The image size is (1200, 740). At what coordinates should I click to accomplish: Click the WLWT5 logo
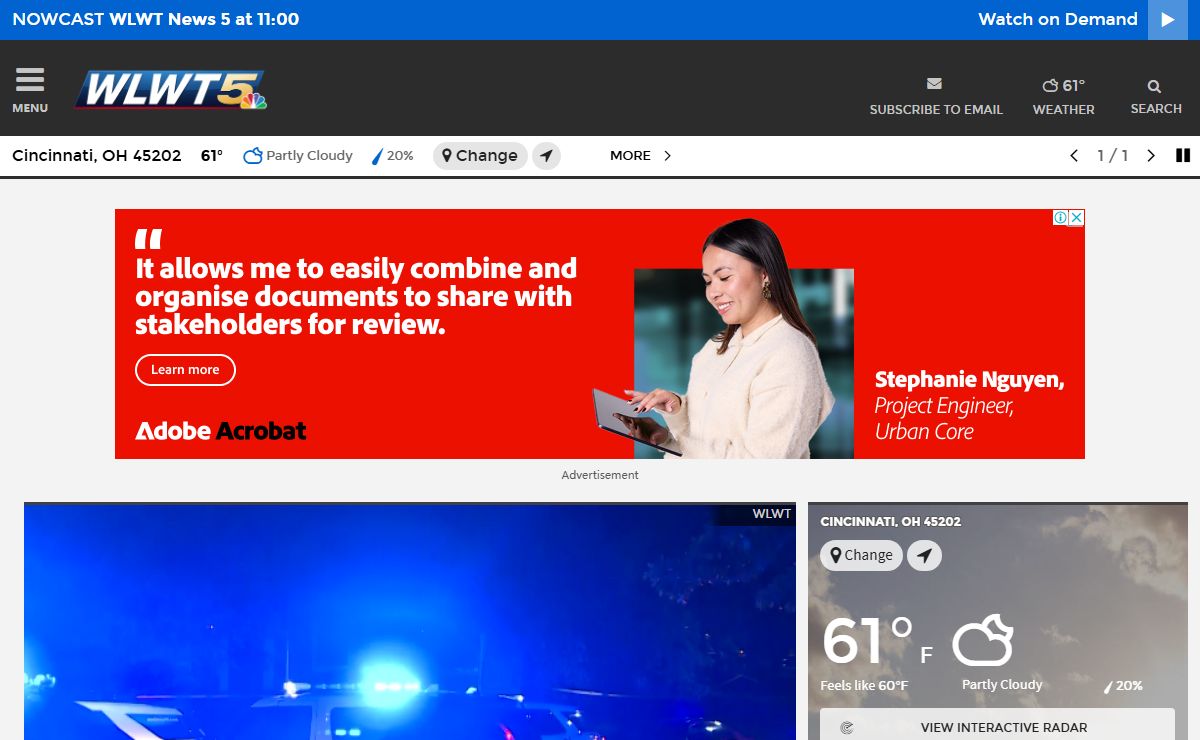[x=171, y=90]
